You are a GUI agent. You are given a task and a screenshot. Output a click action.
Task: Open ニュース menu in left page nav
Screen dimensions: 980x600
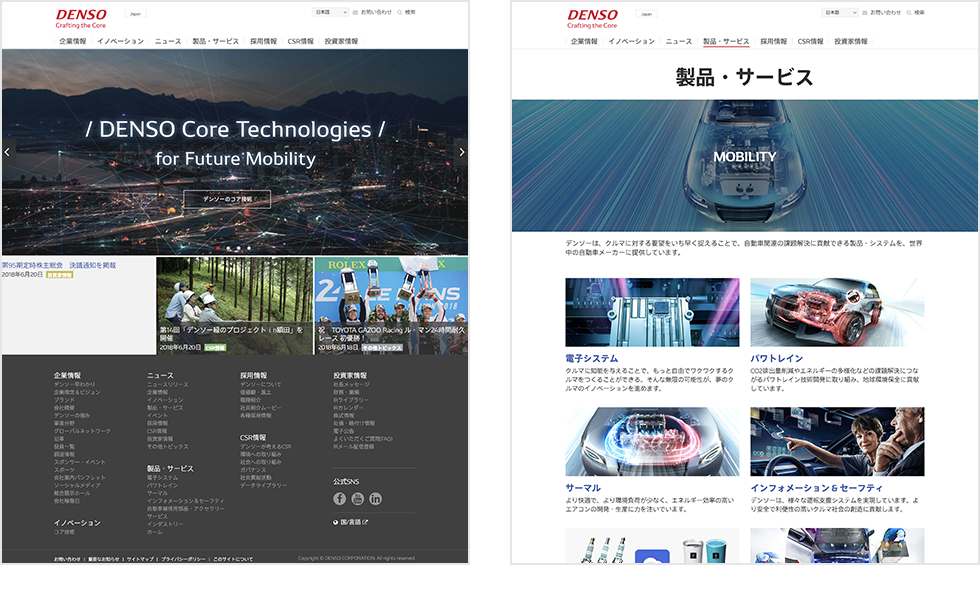[x=168, y=41]
